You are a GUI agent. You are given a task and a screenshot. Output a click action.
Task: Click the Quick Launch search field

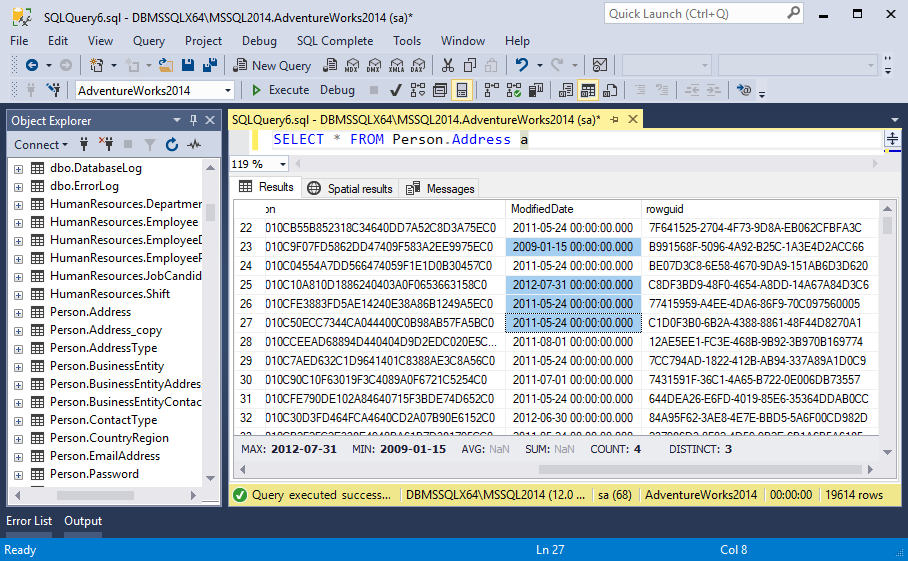point(704,14)
